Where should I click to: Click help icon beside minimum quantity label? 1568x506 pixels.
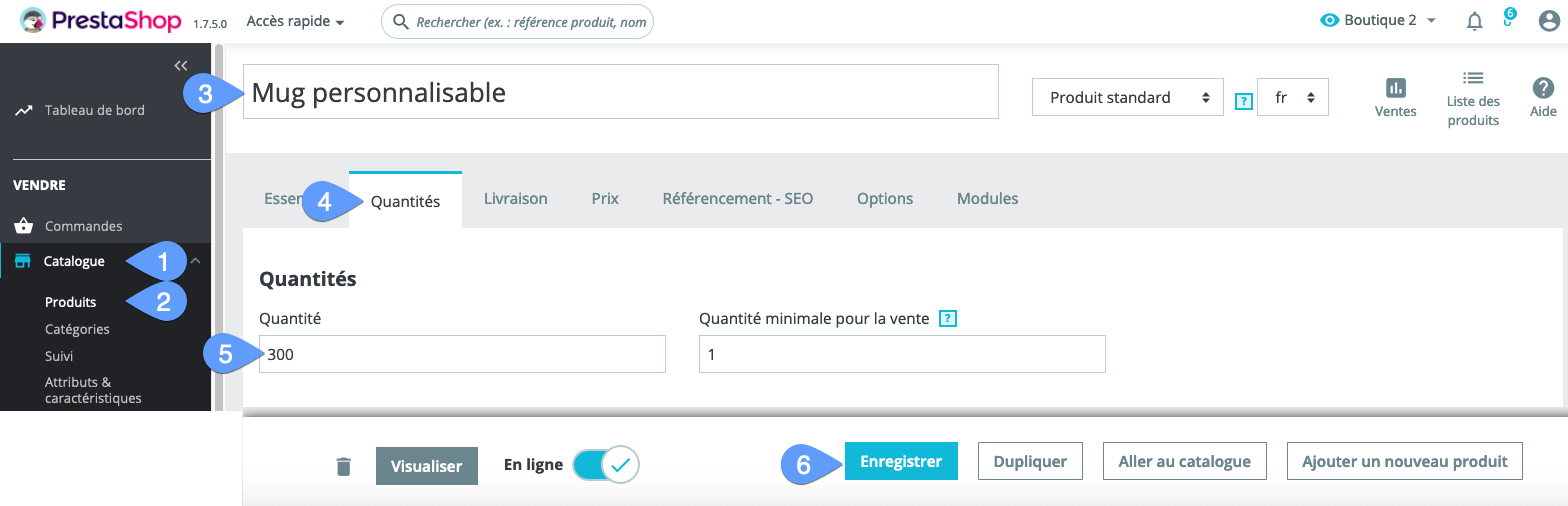pos(949,319)
